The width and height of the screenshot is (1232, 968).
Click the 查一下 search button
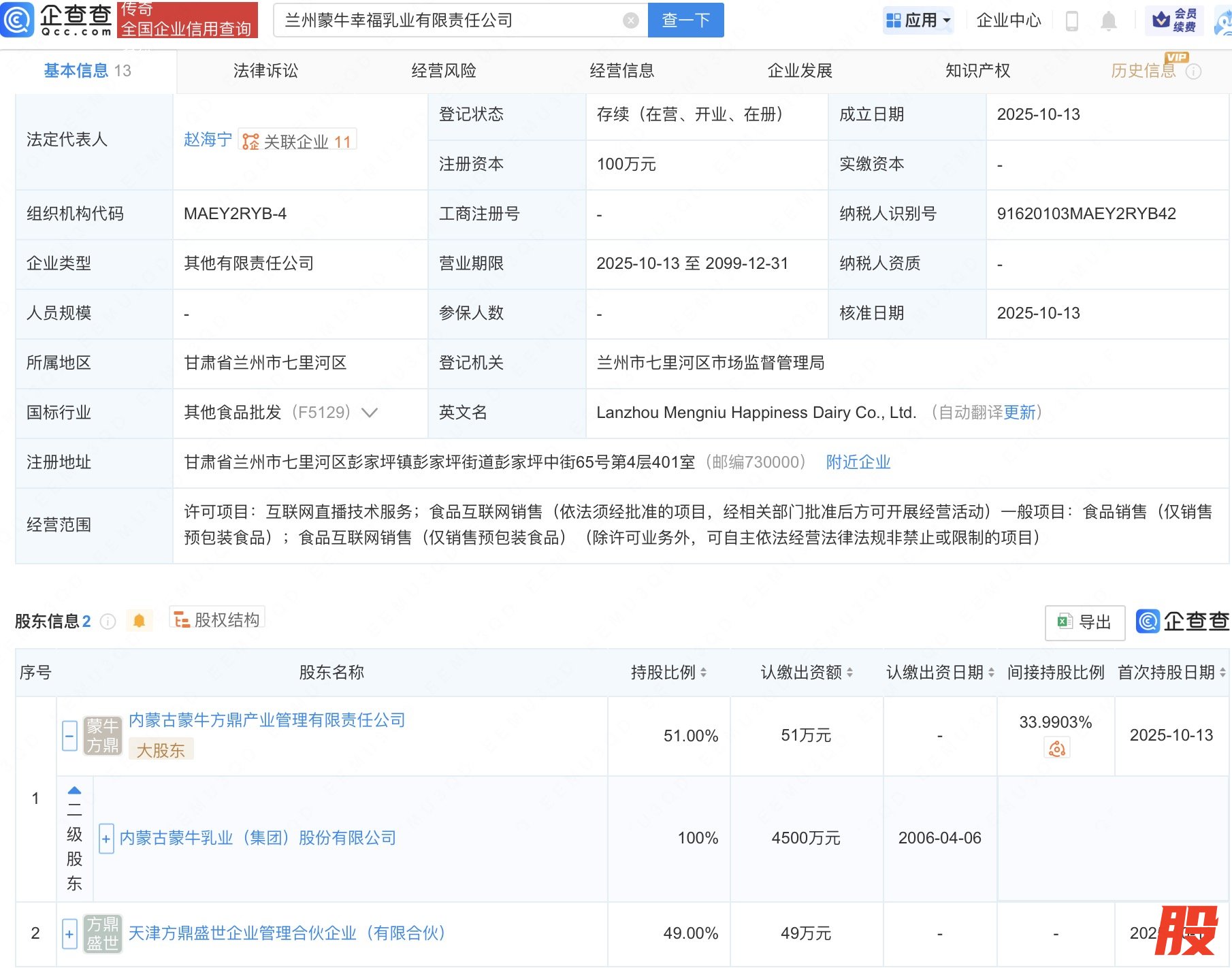[685, 20]
